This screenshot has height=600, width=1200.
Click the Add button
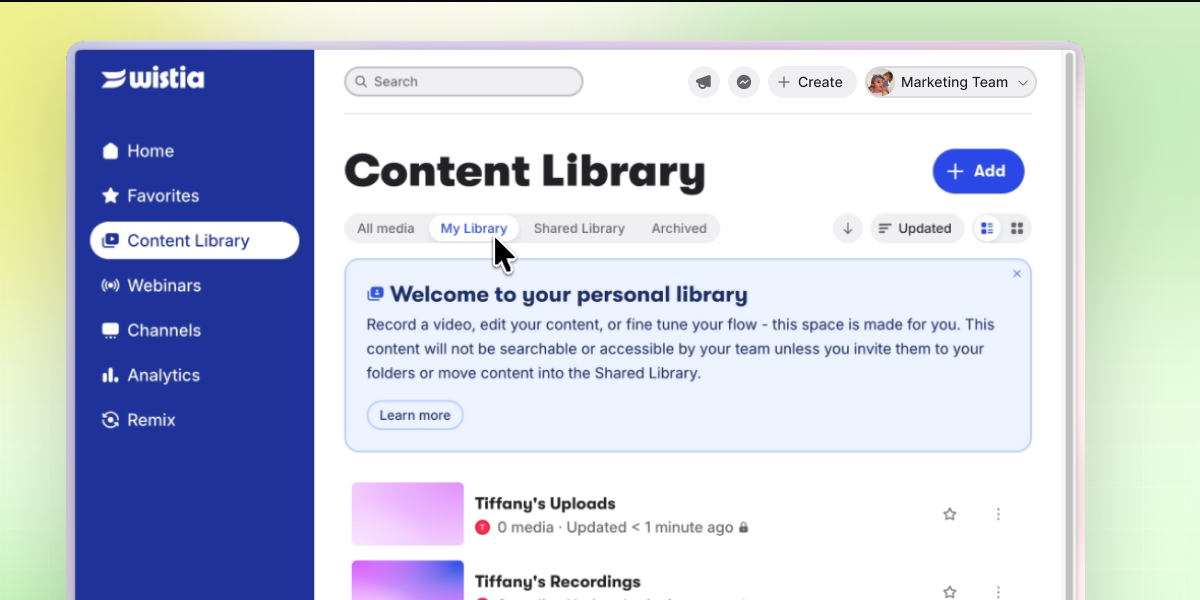click(x=978, y=171)
